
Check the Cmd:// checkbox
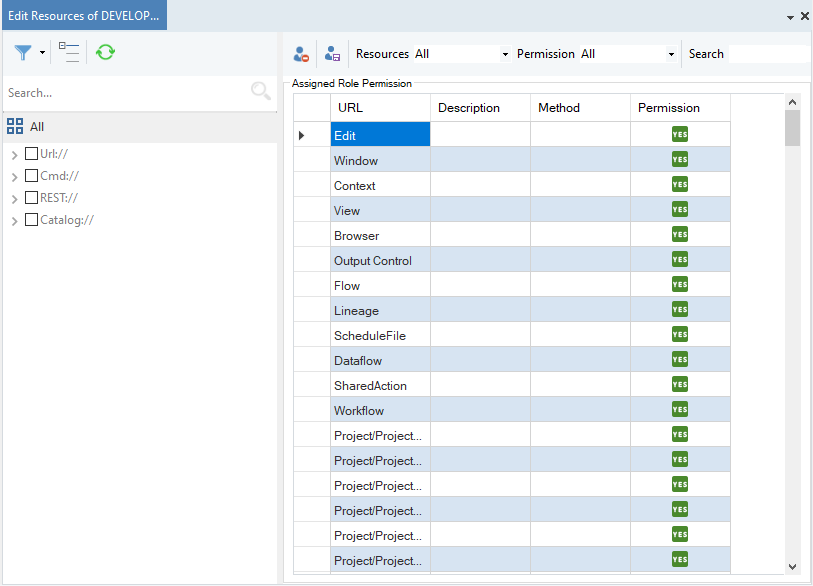click(31, 176)
